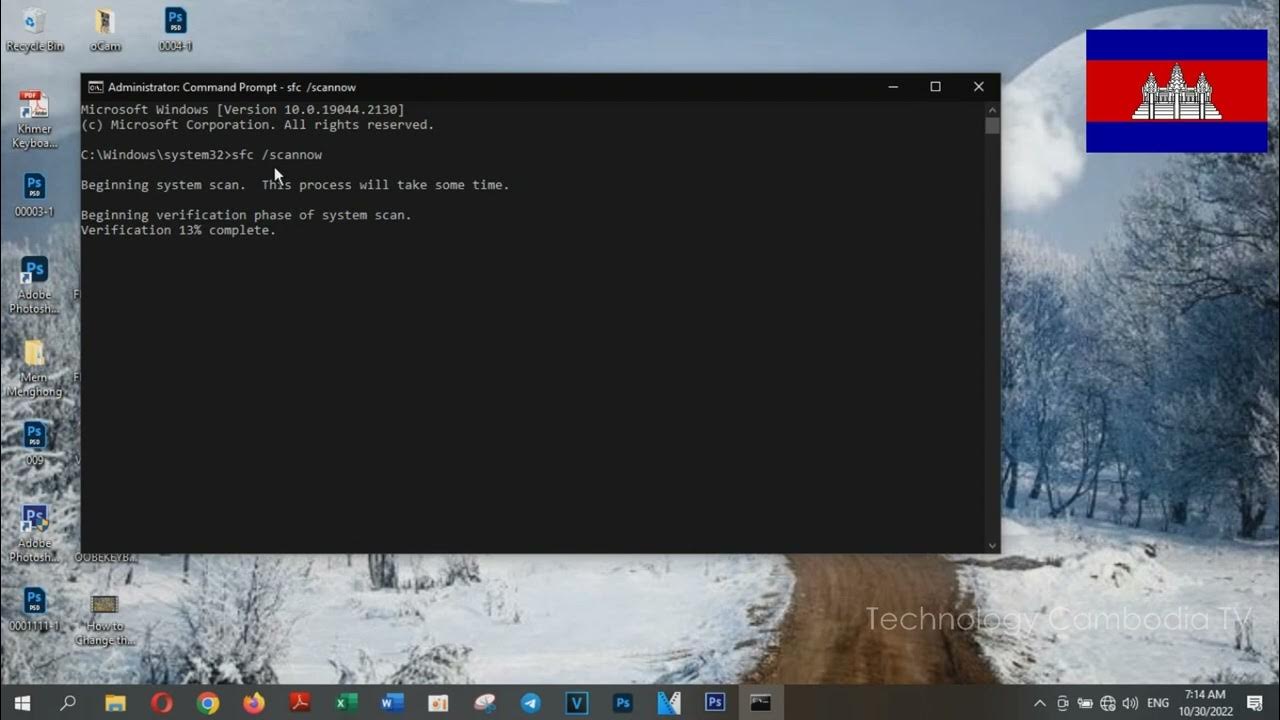1280x720 pixels.
Task: Click the Microsoft Corporation copyright line
Action: click(257, 125)
